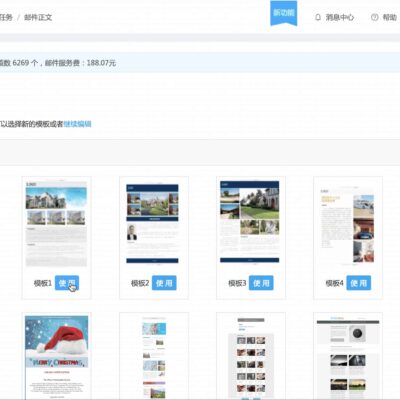Open the product grid template thumbnail

click(251, 357)
